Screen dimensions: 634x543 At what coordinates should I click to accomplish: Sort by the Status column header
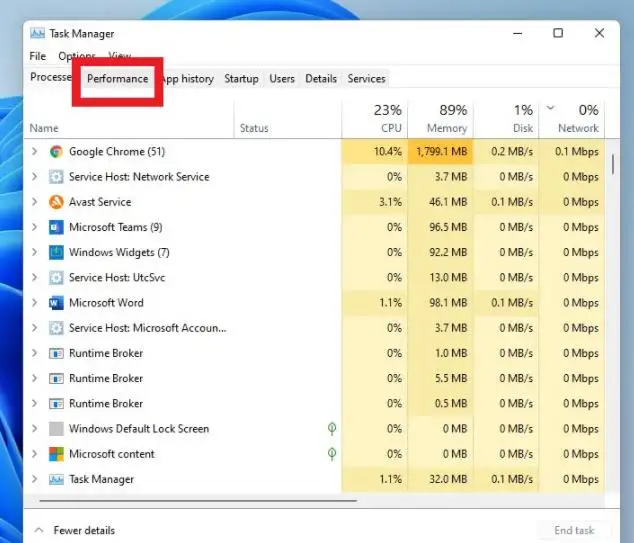pos(288,119)
